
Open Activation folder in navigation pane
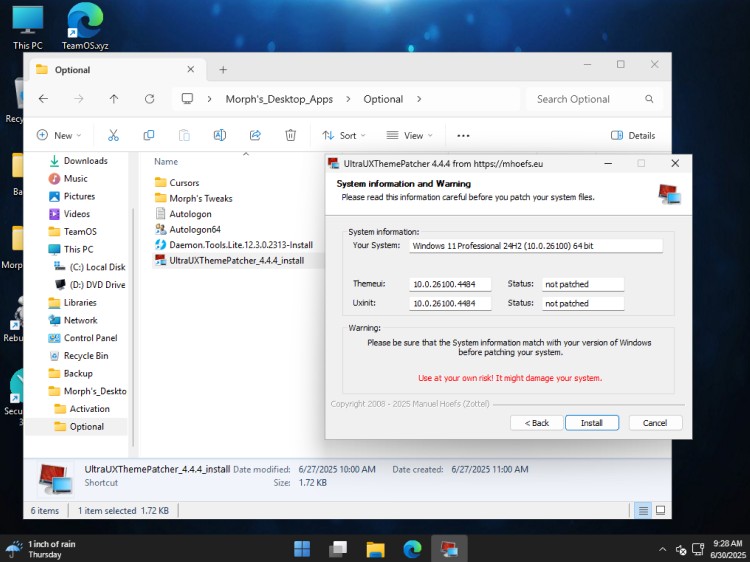82,408
